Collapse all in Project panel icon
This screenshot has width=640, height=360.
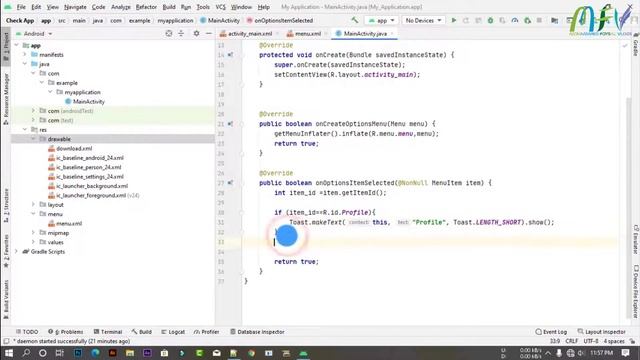click(x=181, y=33)
